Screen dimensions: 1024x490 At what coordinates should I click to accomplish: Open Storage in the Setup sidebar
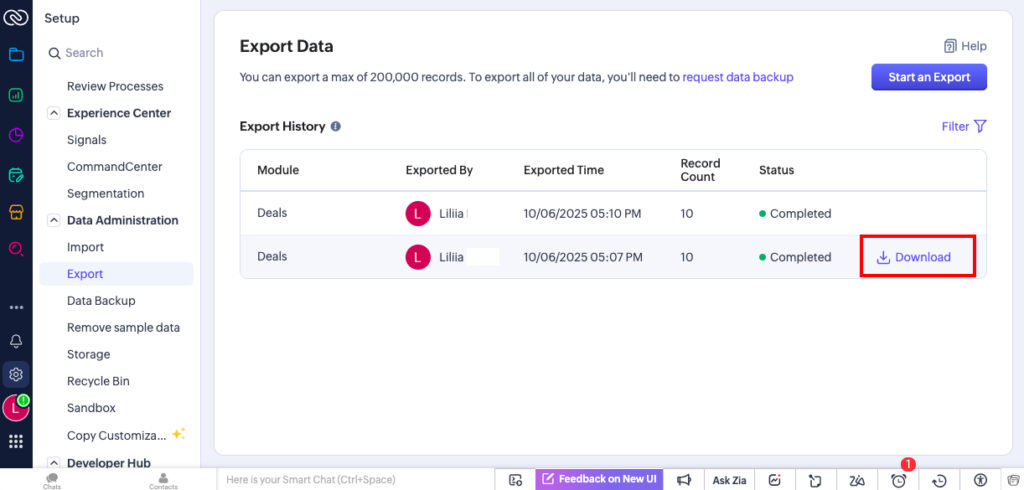[x=88, y=354]
